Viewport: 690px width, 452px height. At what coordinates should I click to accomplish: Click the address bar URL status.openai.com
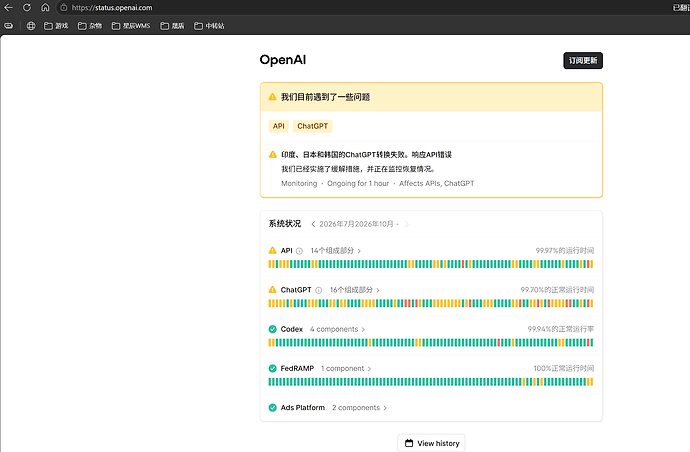pyautogui.click(x=112, y=7)
